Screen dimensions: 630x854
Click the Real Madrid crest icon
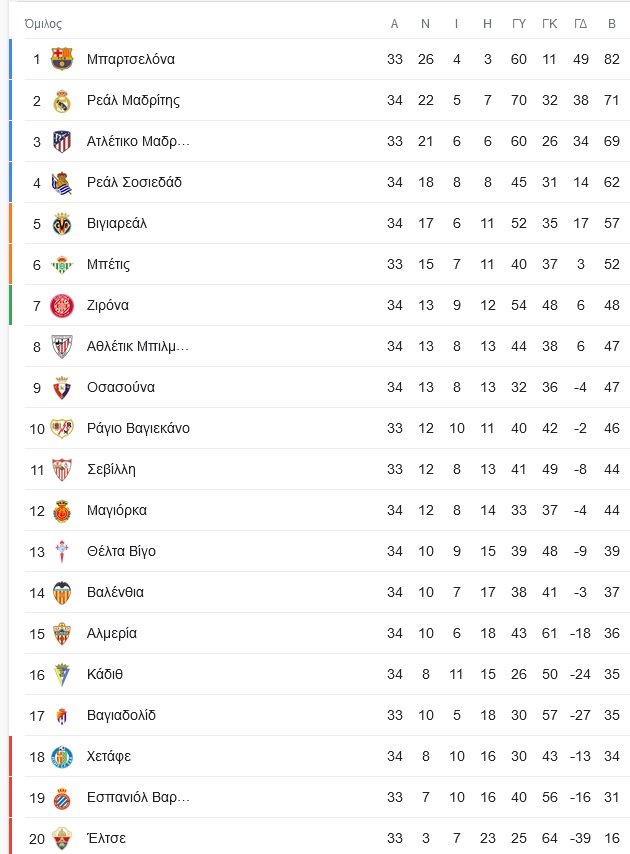click(62, 100)
